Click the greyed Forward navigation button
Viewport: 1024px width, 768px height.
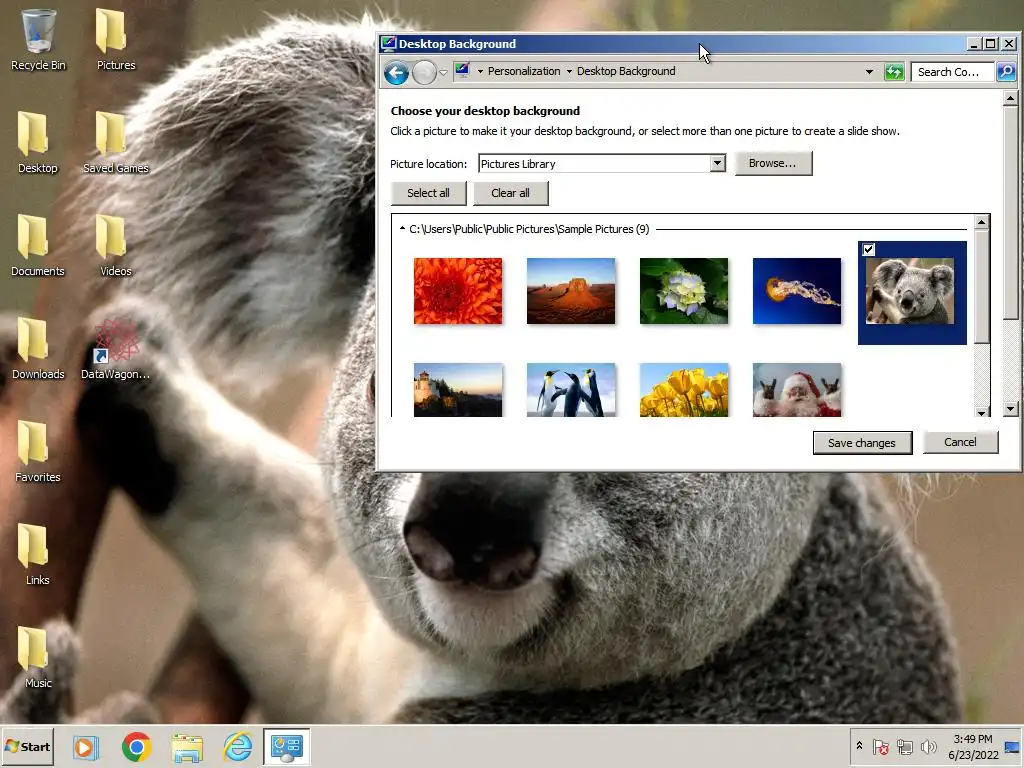coord(424,72)
